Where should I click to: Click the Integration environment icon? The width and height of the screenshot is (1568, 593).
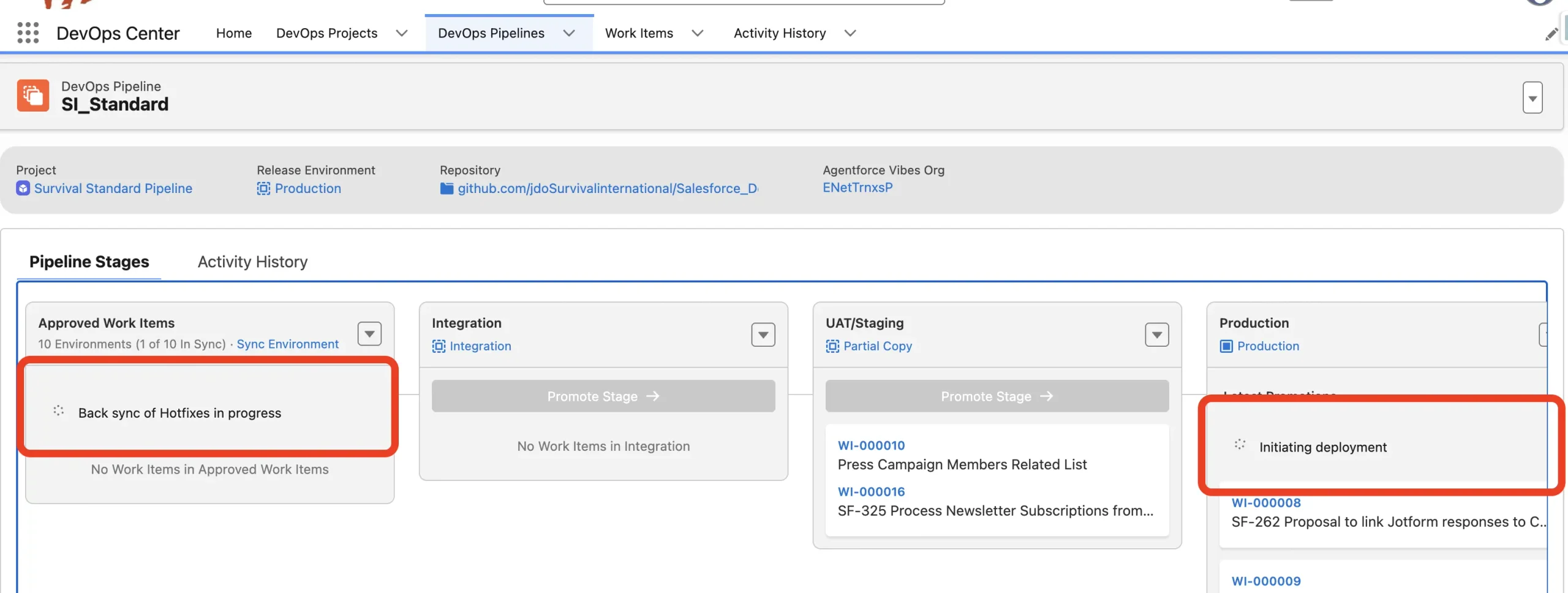tap(439, 346)
